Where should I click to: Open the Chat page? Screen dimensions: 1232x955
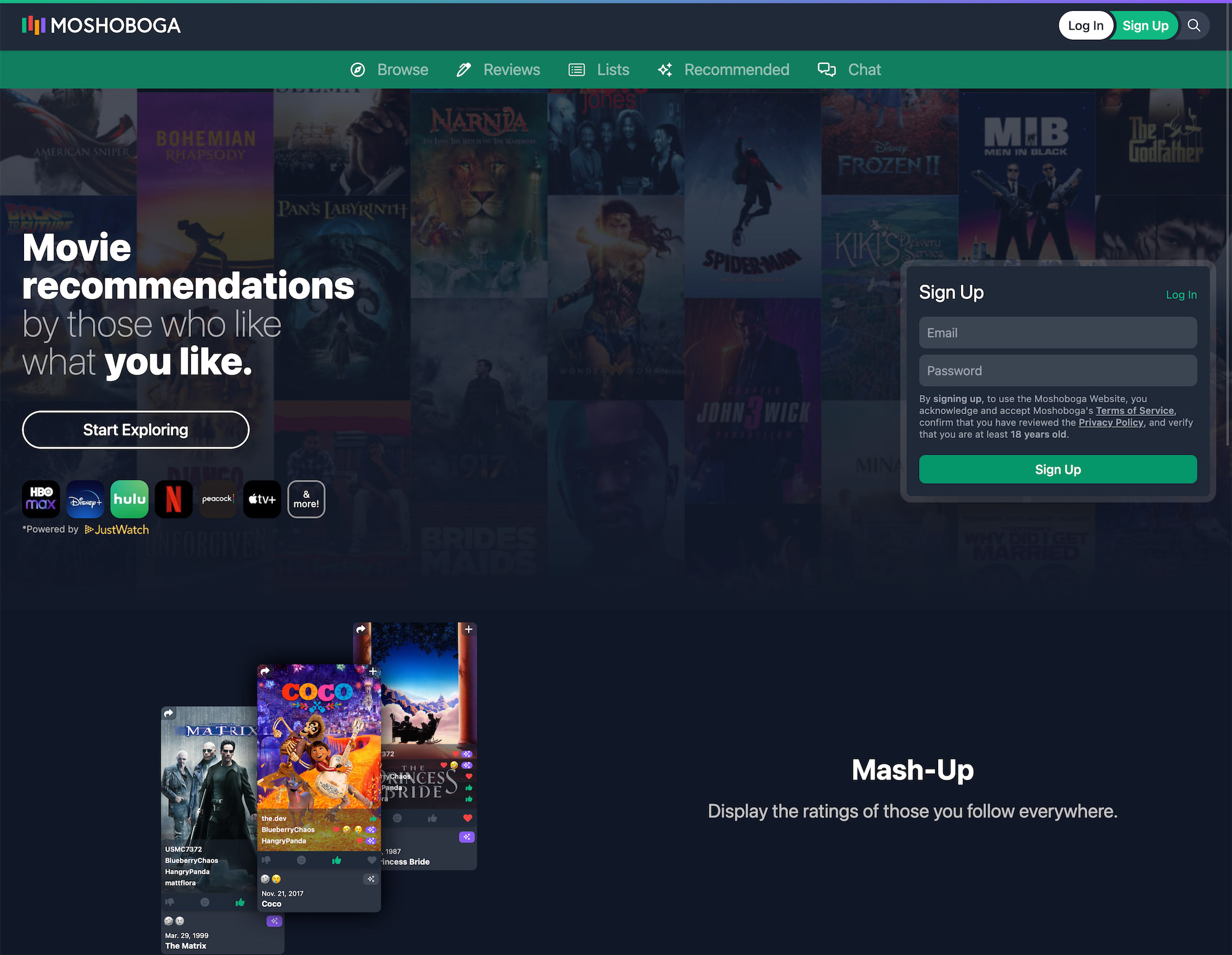[864, 70]
